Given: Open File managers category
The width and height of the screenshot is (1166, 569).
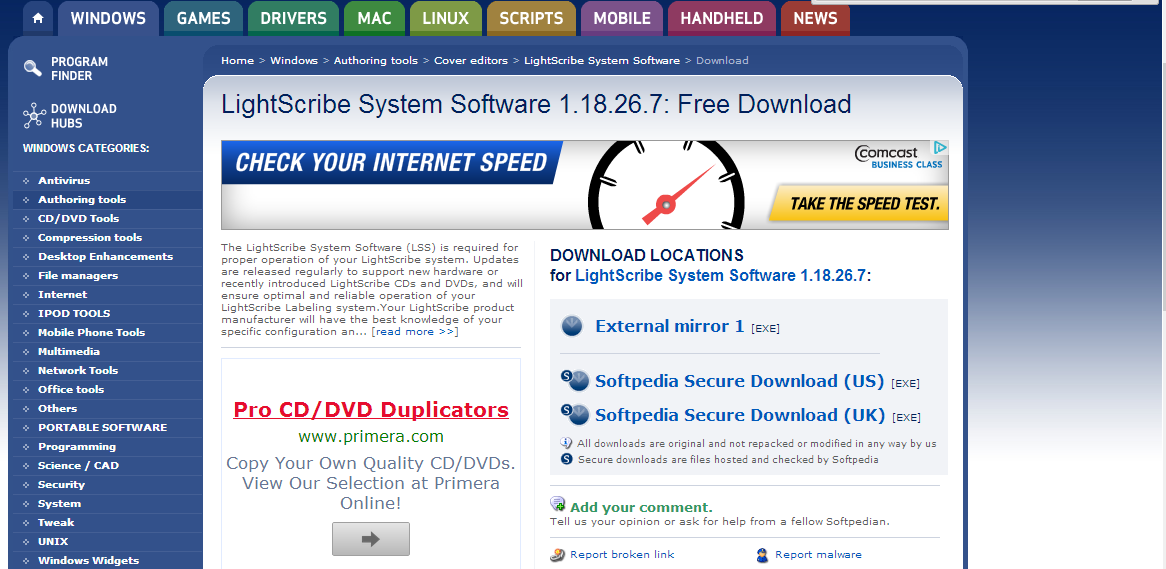Looking at the screenshot, I should (78, 275).
